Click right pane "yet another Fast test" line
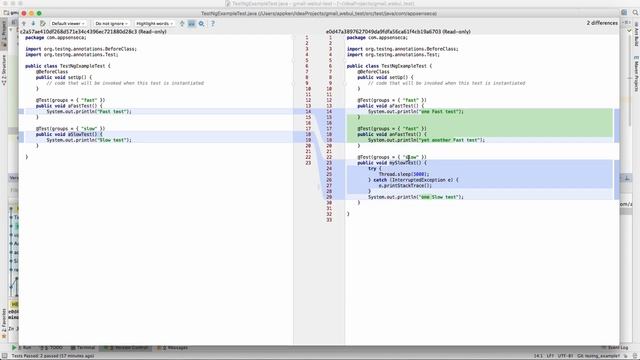 426,140
